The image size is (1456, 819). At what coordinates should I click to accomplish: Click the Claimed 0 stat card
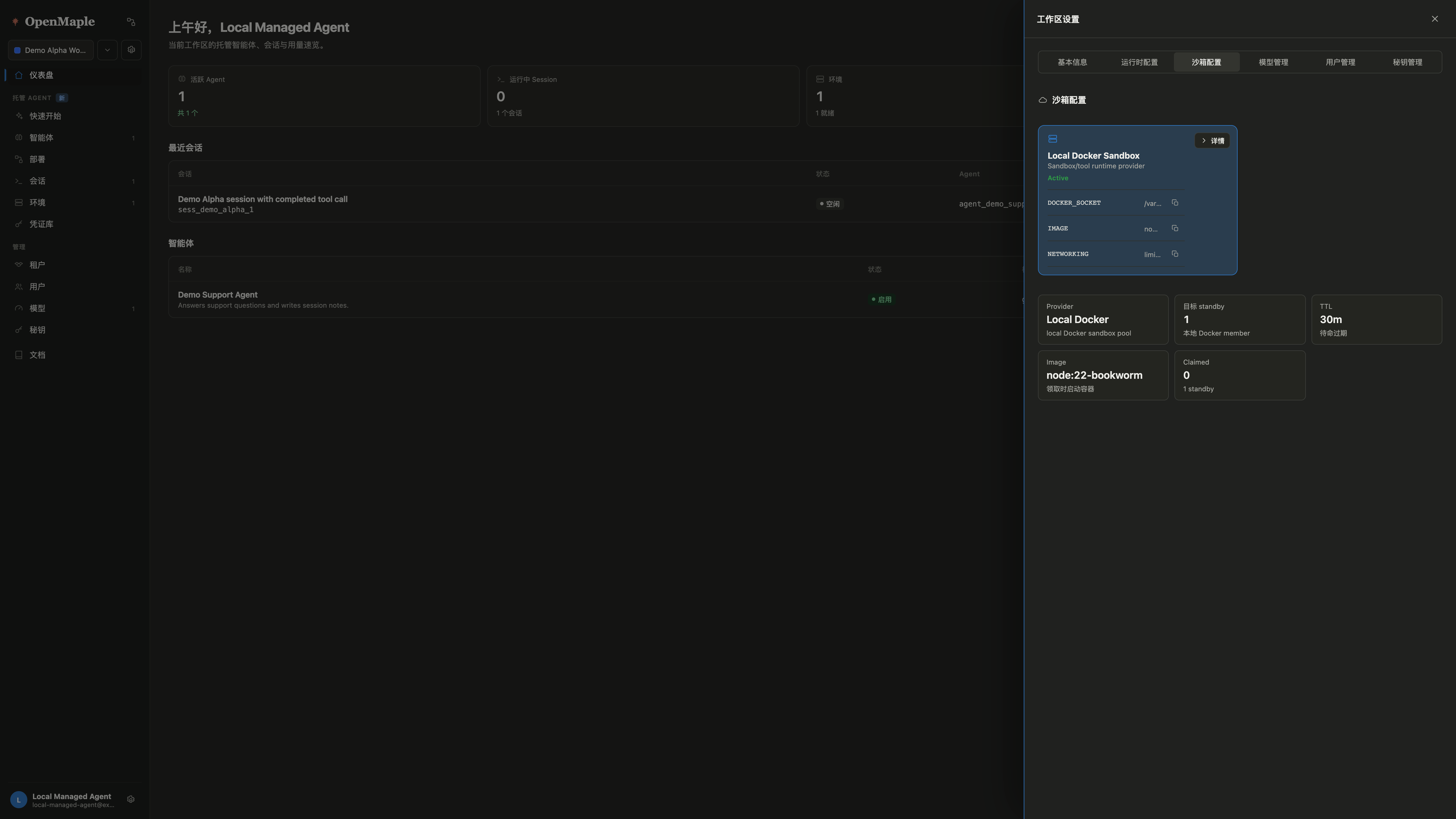1240,375
